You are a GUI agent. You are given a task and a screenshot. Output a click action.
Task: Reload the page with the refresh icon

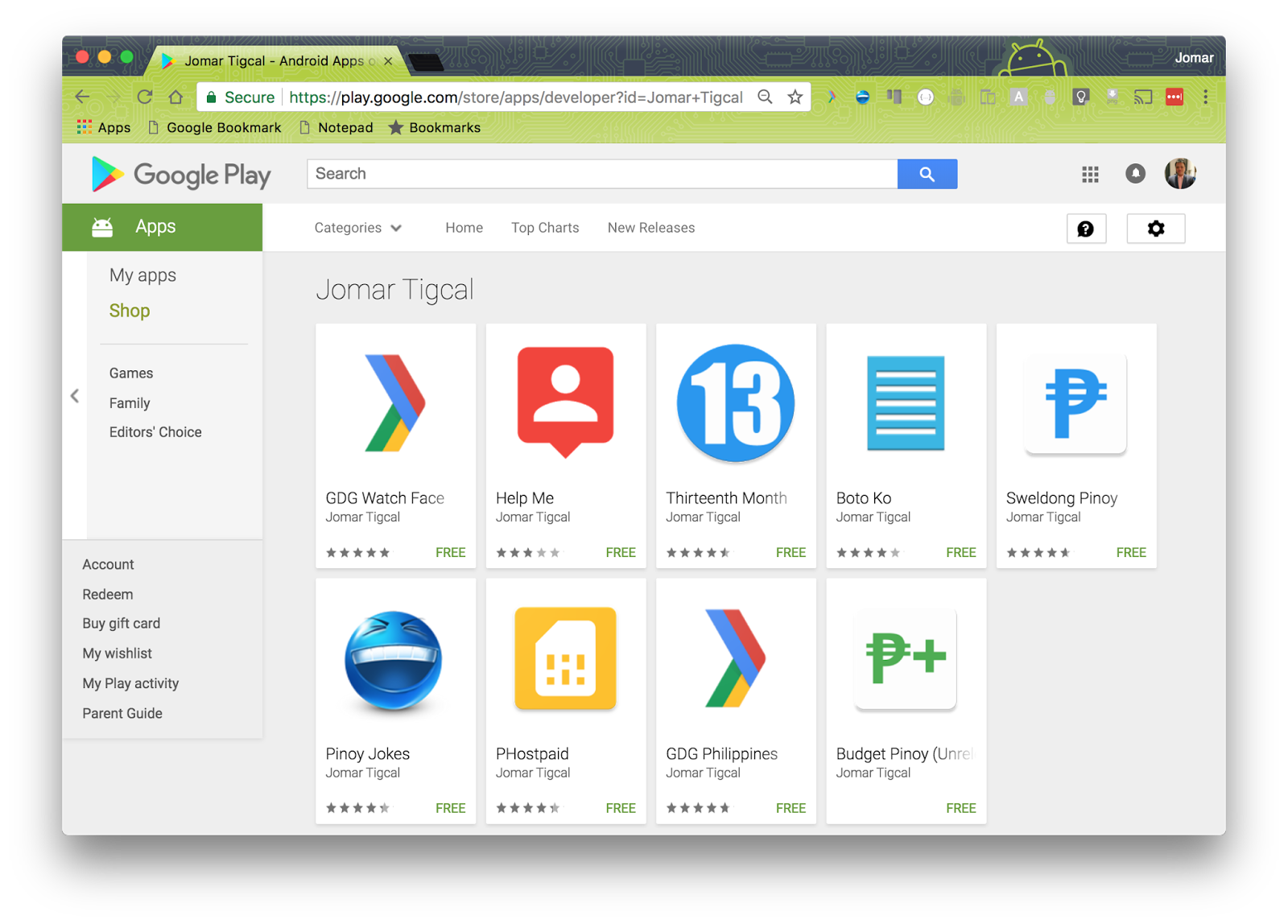pyautogui.click(x=145, y=97)
